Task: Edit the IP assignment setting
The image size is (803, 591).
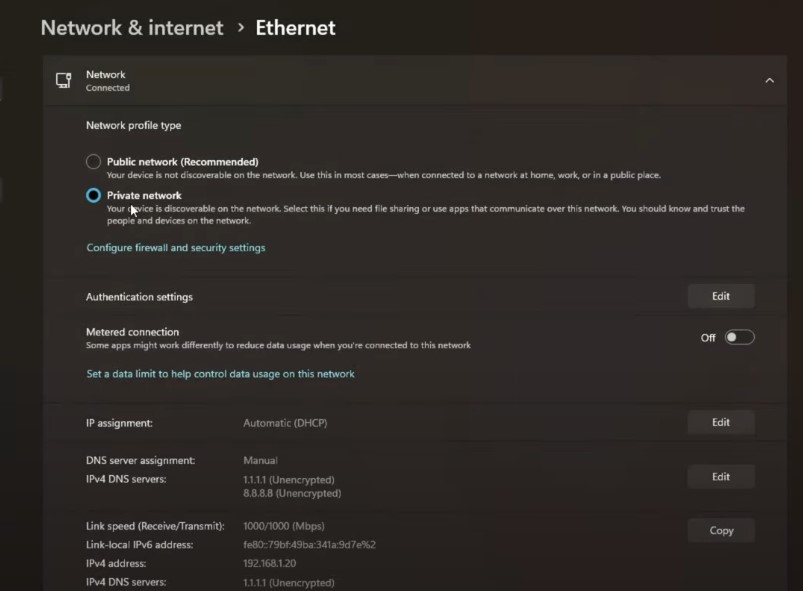Action: pos(721,422)
